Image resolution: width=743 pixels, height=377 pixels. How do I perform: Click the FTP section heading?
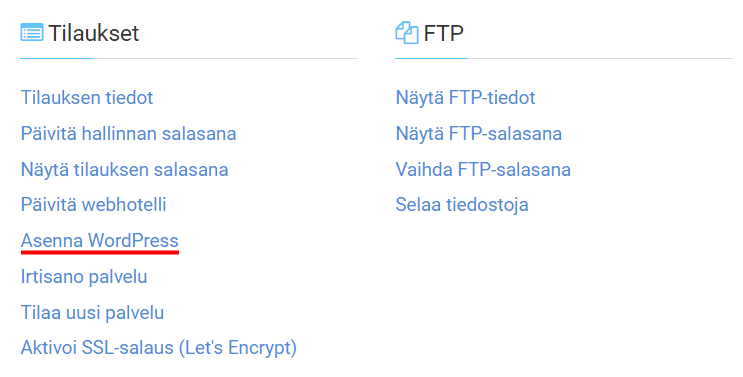point(444,33)
